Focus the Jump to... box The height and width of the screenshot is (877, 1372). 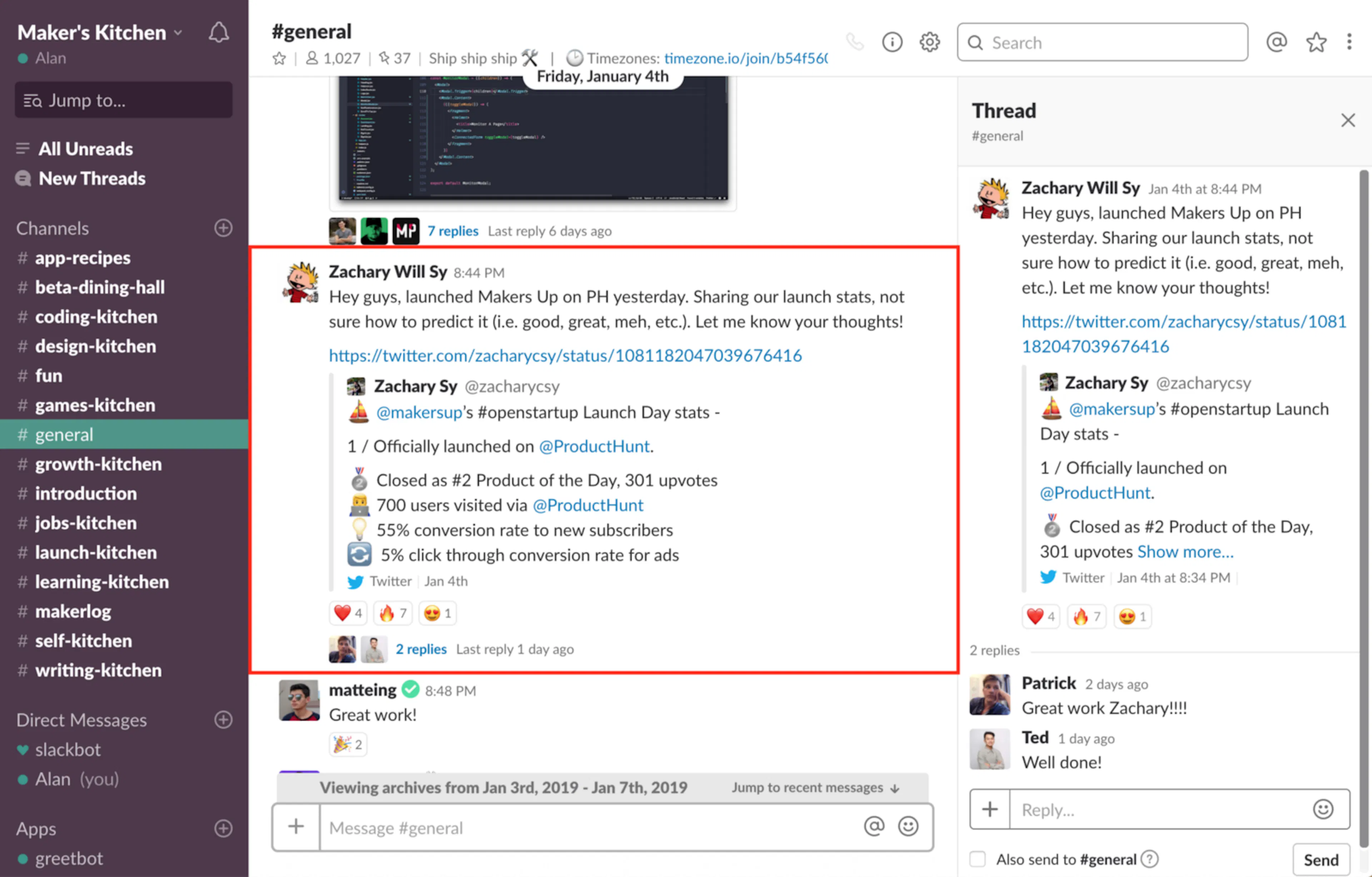click(x=124, y=100)
